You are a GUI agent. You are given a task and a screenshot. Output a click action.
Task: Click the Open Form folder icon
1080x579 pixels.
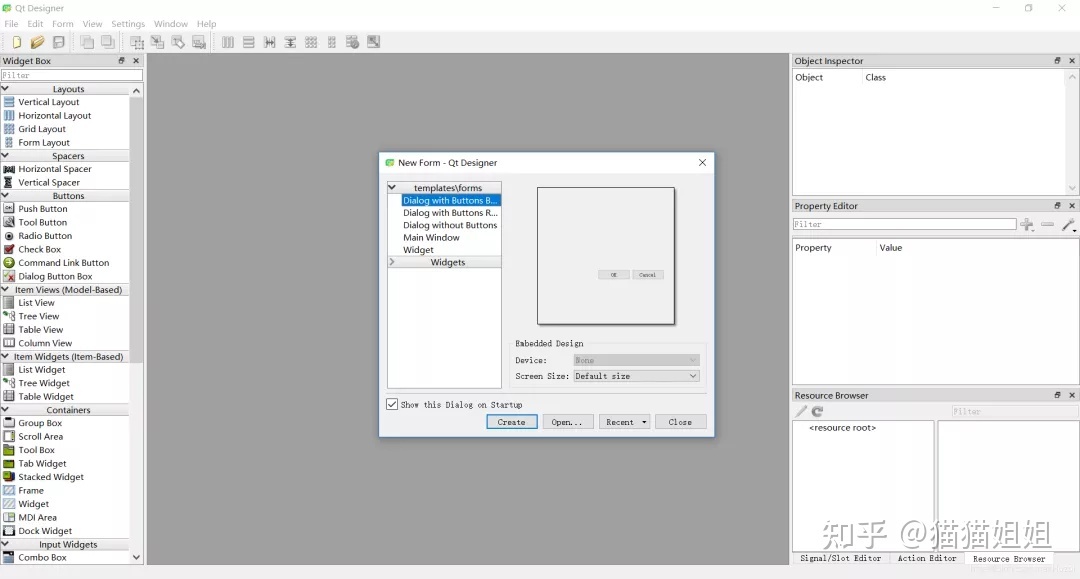click(x=37, y=42)
